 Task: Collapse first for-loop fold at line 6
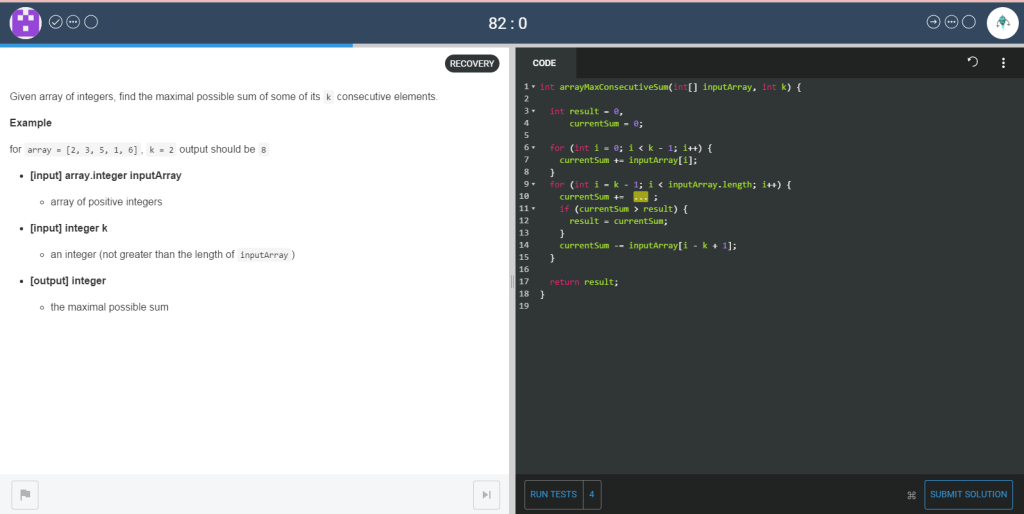click(534, 148)
